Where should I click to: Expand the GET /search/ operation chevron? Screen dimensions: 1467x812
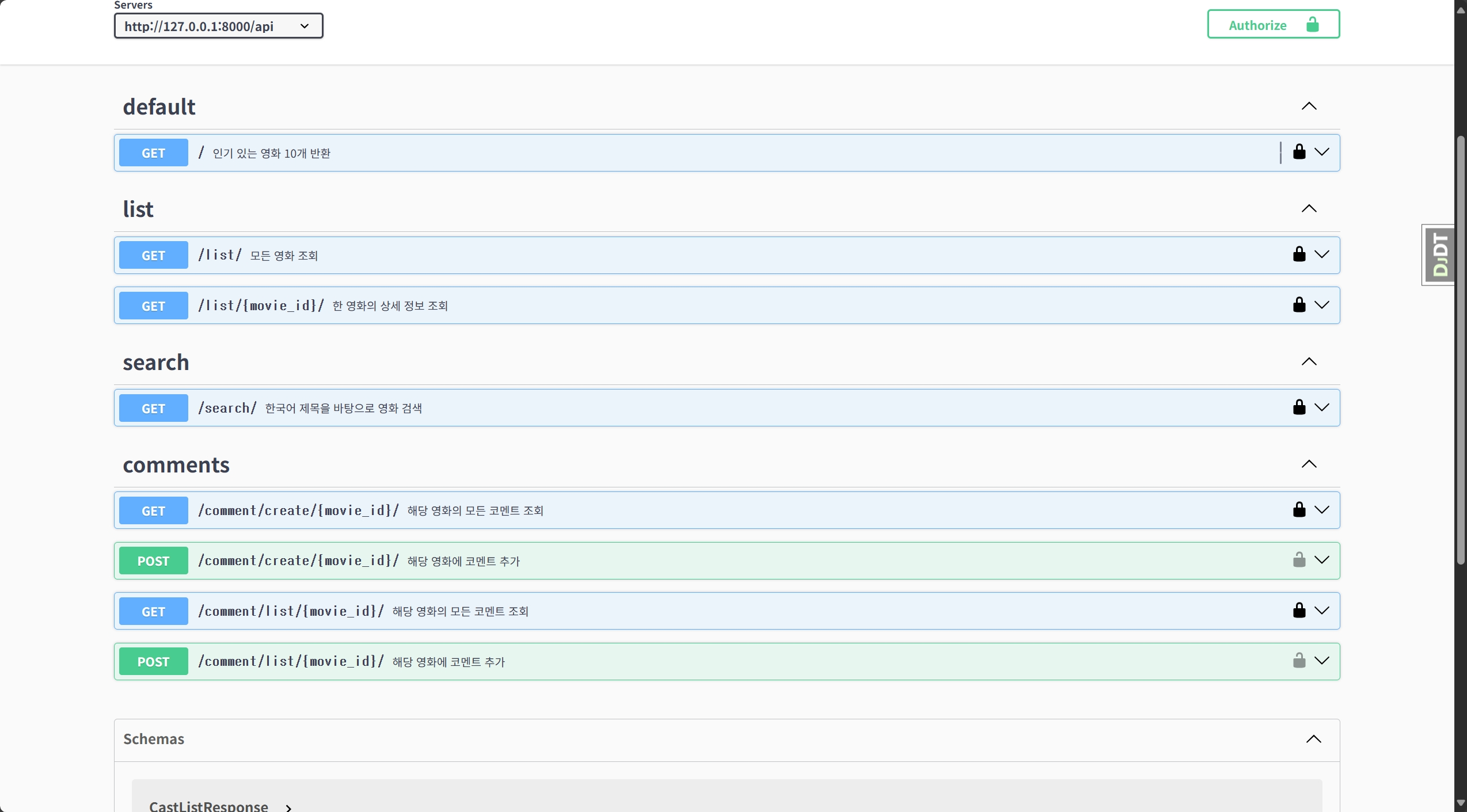click(1322, 407)
